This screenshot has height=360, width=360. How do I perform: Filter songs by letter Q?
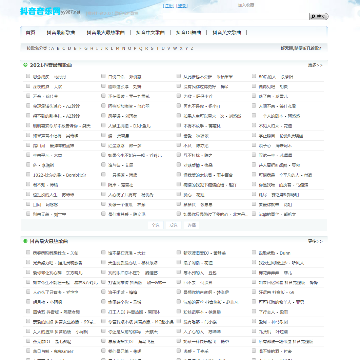click(x=140, y=48)
